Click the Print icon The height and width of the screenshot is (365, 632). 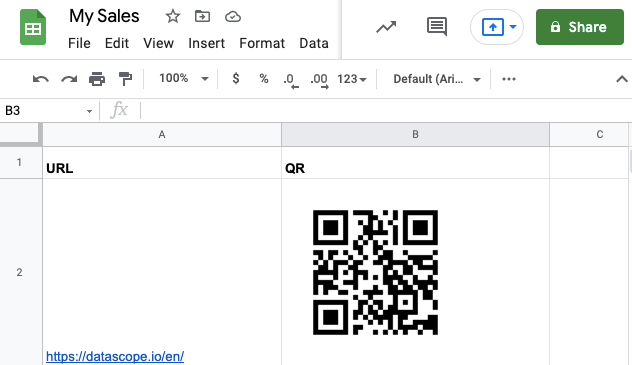pos(97,79)
